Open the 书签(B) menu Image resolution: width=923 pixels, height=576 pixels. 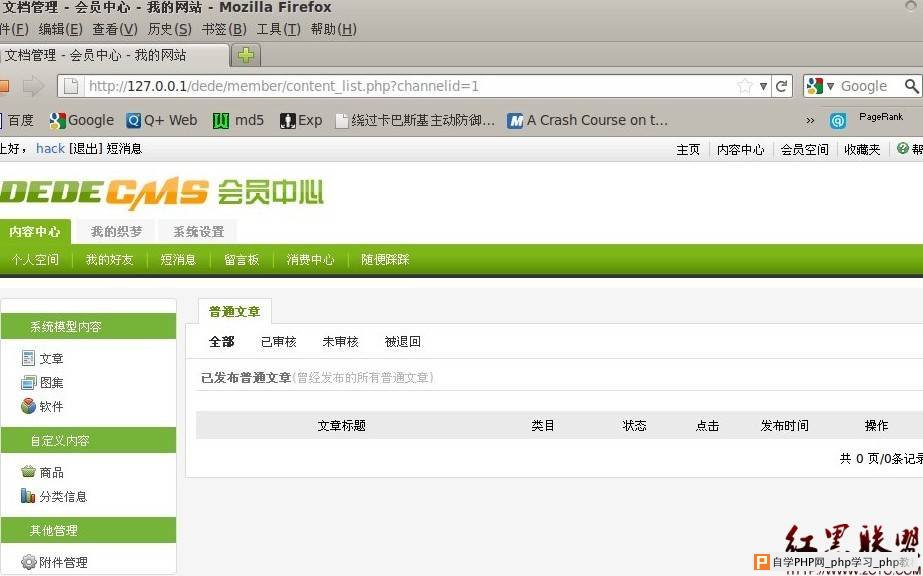pos(224,29)
